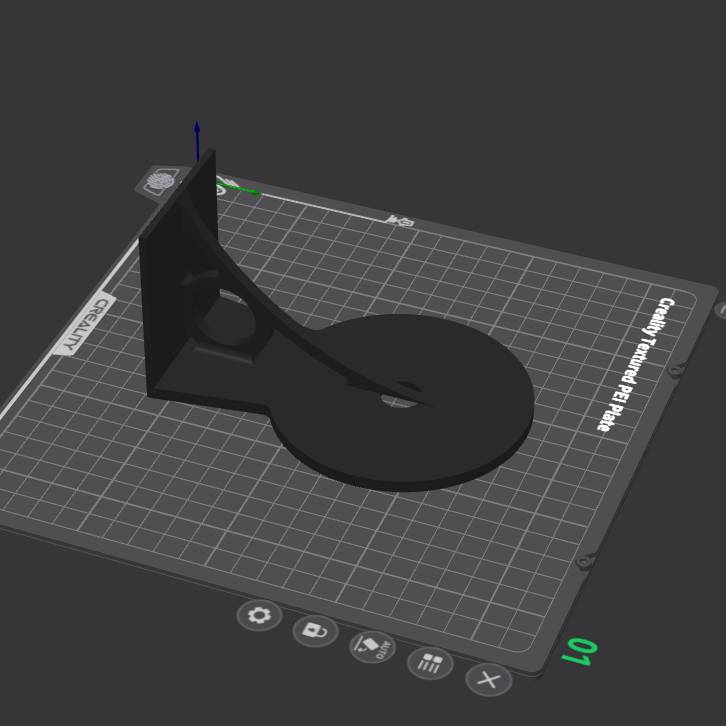Toggle the plate lock icon
This screenshot has height=726, width=726.
tap(315, 631)
